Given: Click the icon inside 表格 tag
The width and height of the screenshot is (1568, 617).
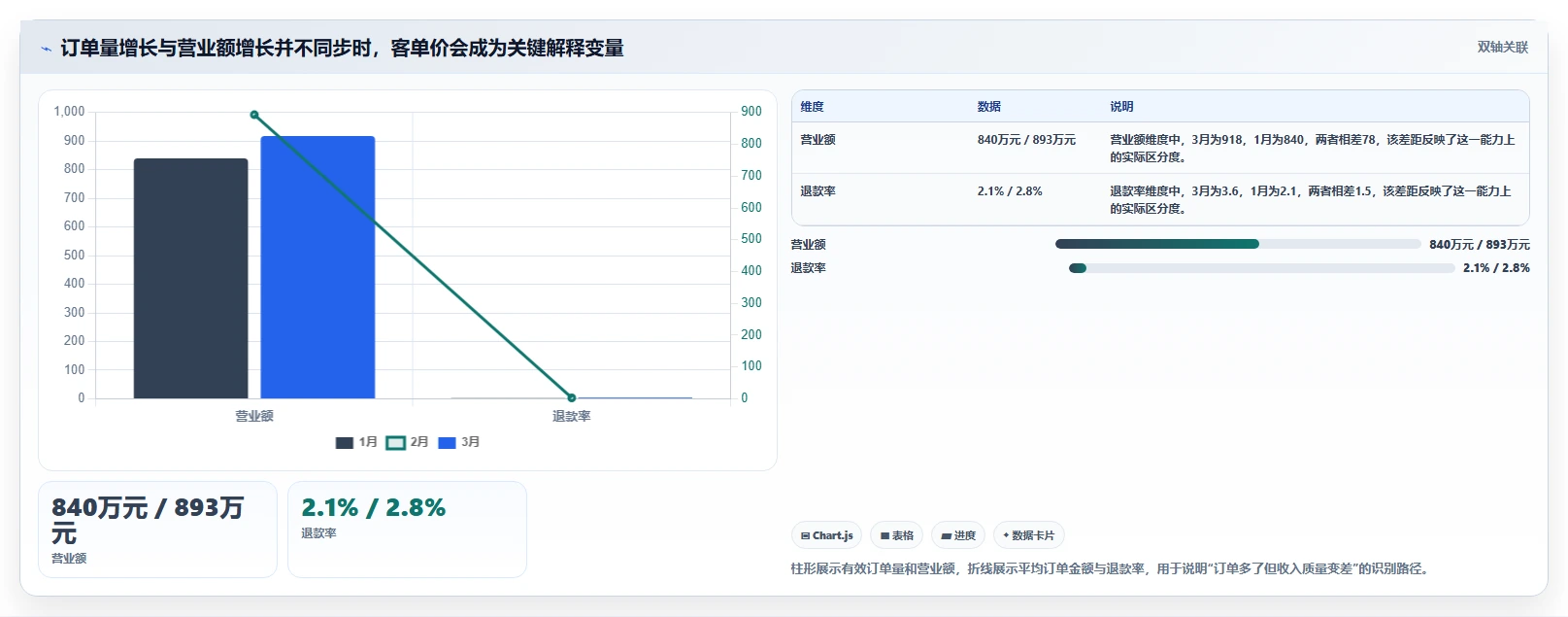Looking at the screenshot, I should 884,536.
